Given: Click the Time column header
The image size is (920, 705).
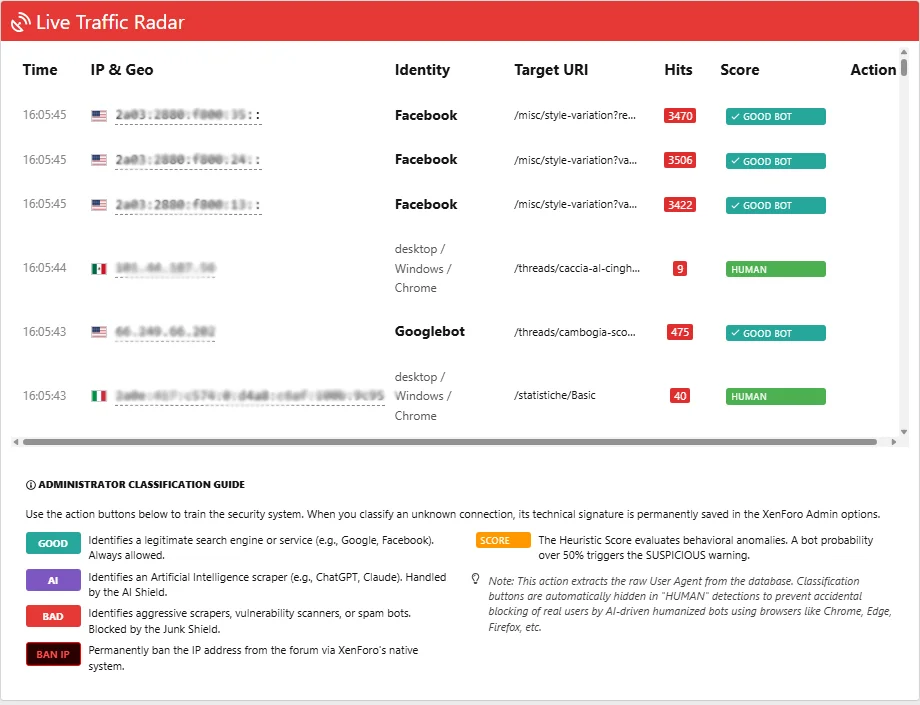Looking at the screenshot, I should (40, 70).
